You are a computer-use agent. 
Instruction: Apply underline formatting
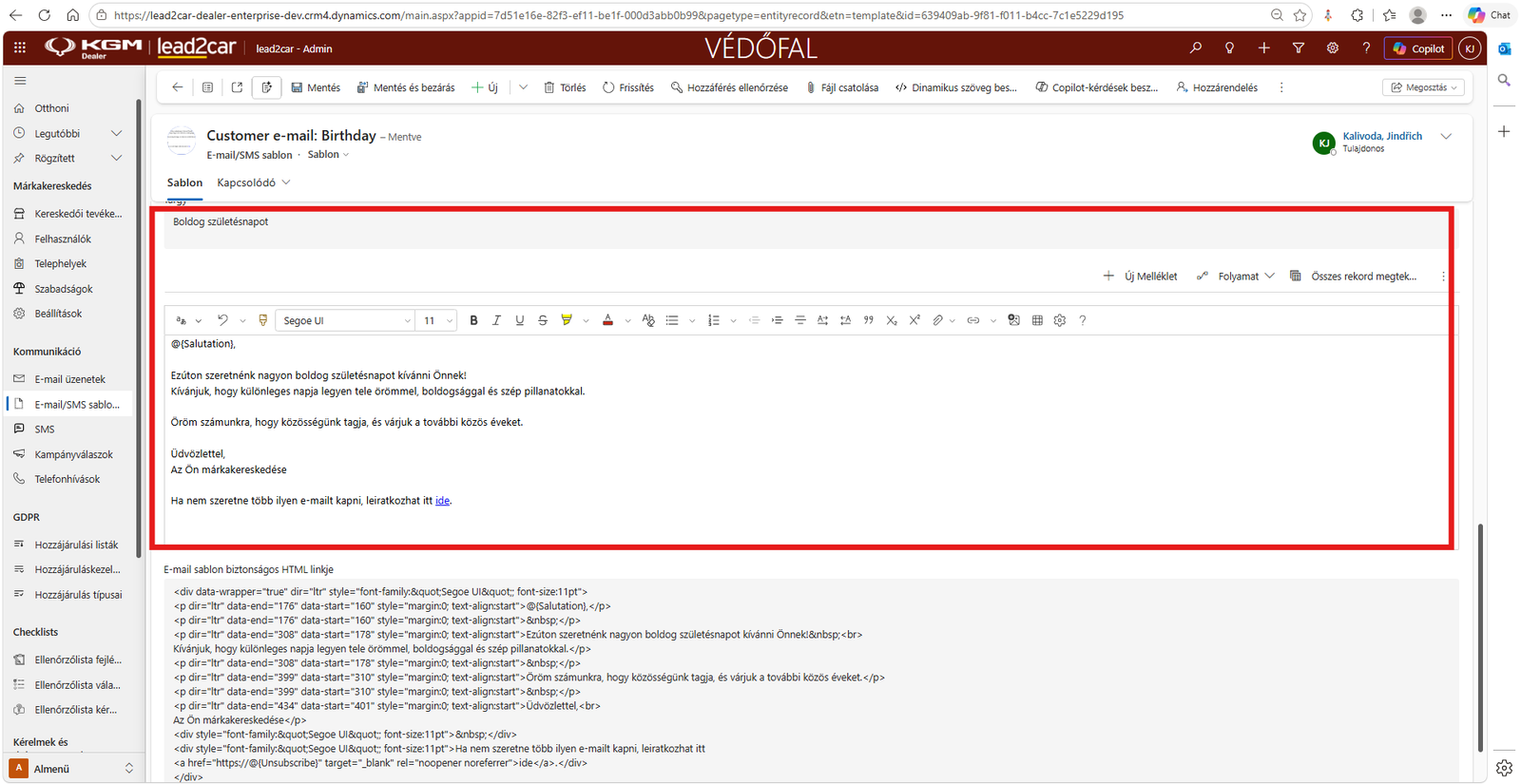pos(519,320)
